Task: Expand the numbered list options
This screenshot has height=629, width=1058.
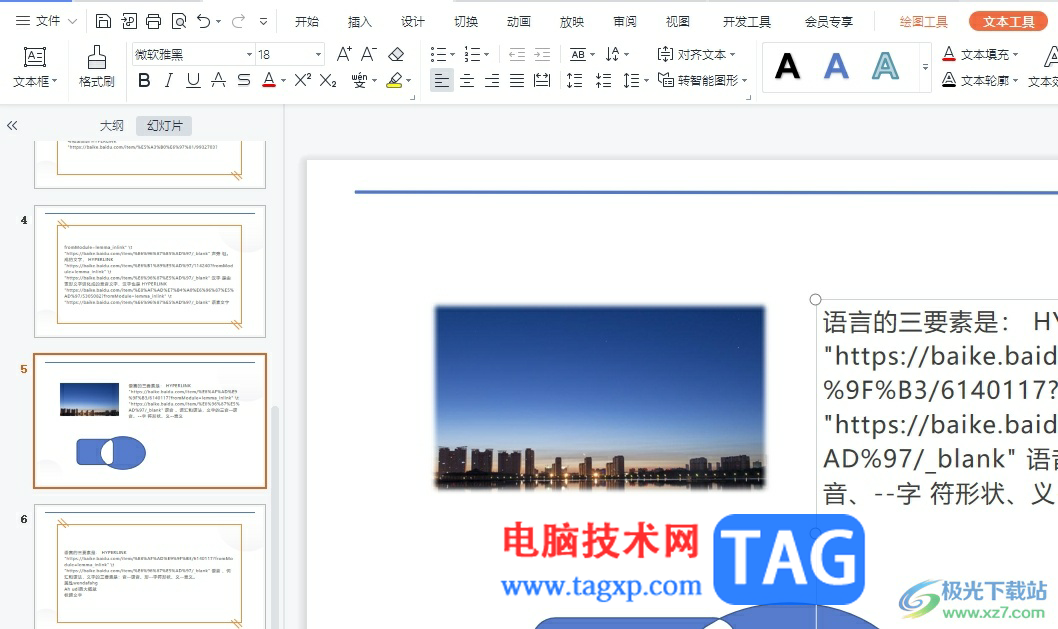Action: tap(486, 55)
